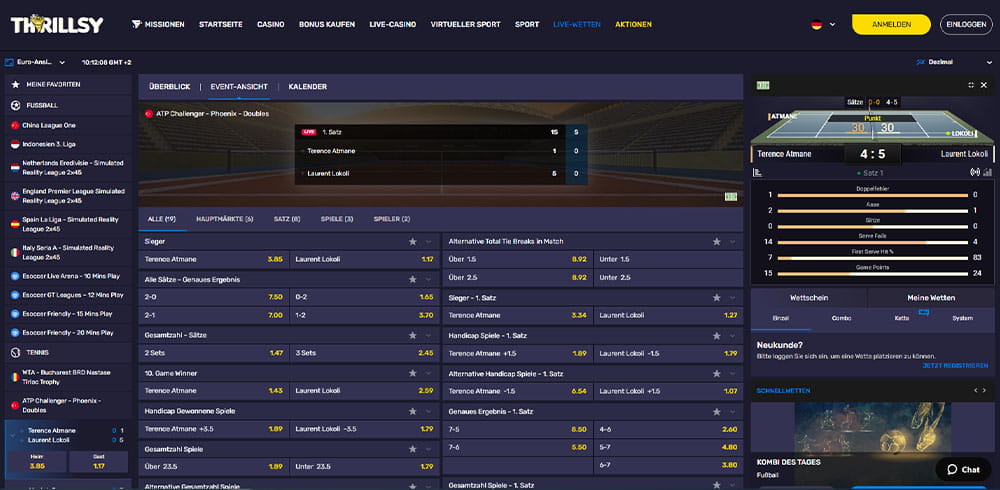
Task: Pick sidebar Gast odds 1.17
Action: pos(98,462)
